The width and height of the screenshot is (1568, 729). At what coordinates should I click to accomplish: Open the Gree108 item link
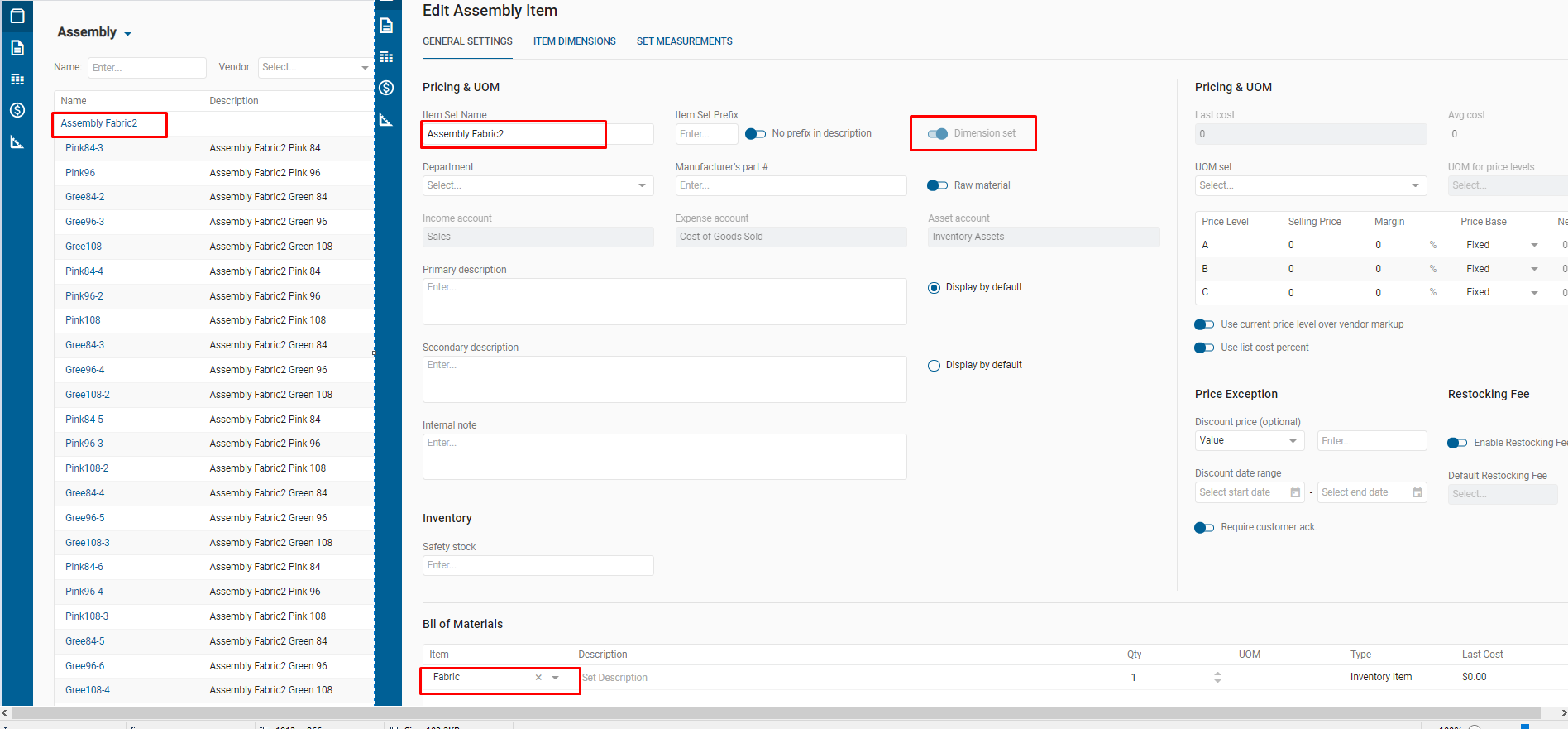pos(84,247)
